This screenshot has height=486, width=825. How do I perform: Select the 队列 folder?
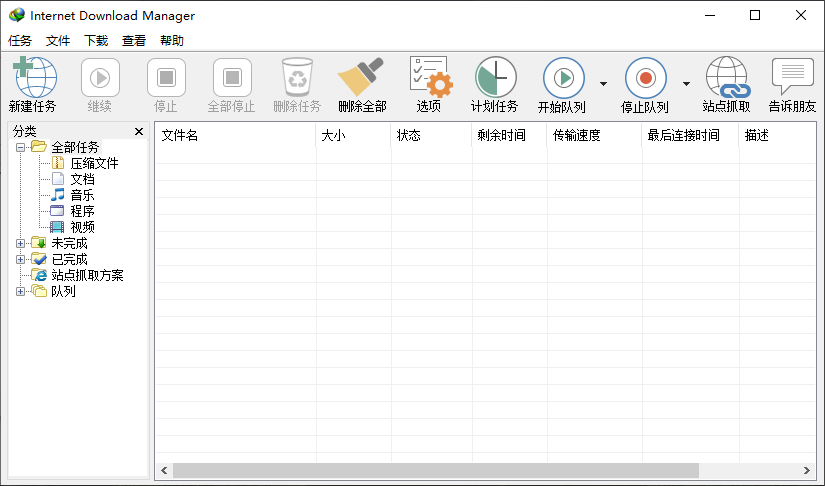tap(63, 291)
